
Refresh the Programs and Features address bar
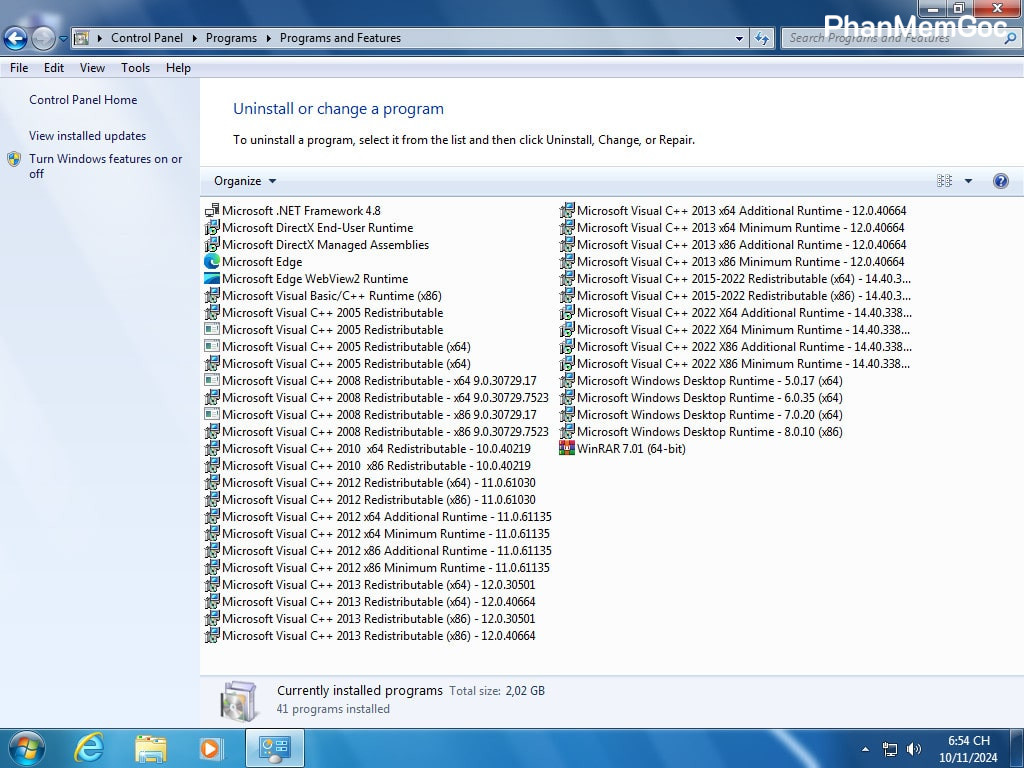763,39
